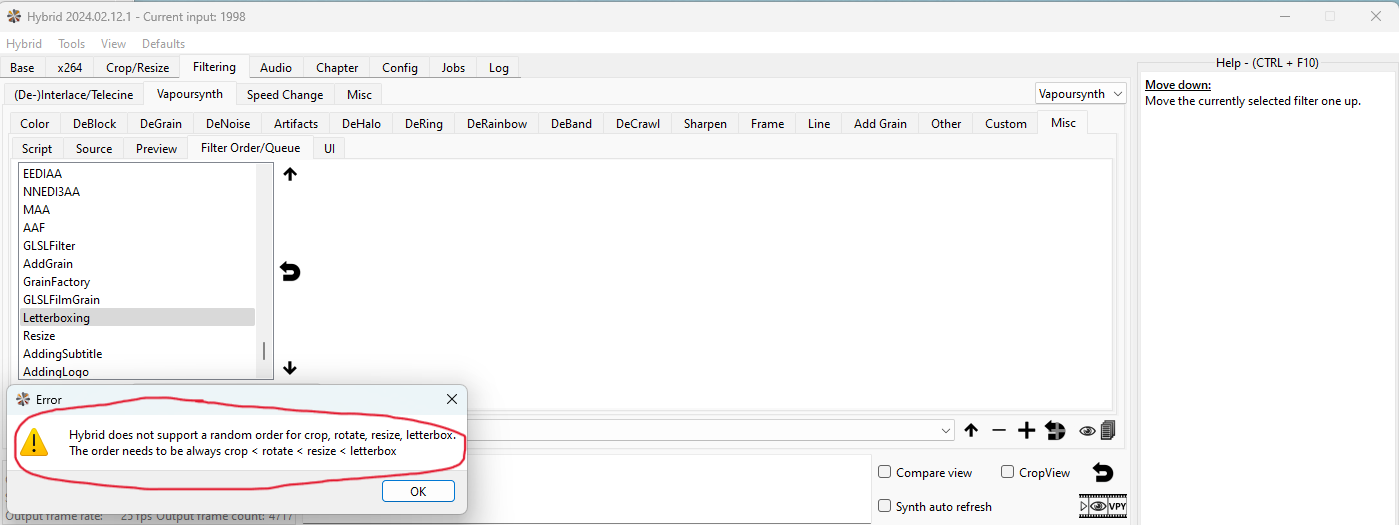Open the UI sub-tab

point(329,149)
